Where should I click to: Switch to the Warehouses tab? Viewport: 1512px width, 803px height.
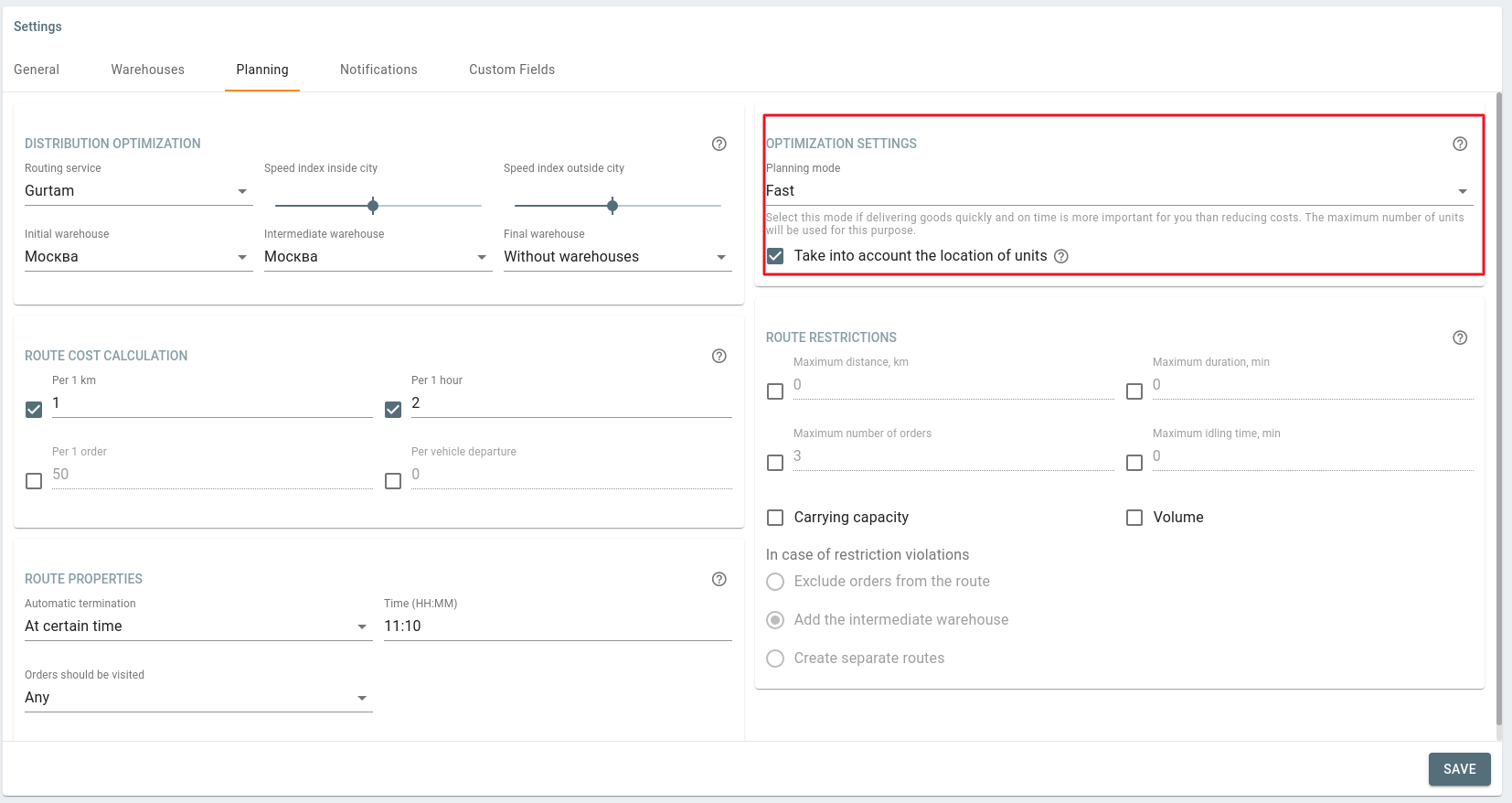(147, 70)
